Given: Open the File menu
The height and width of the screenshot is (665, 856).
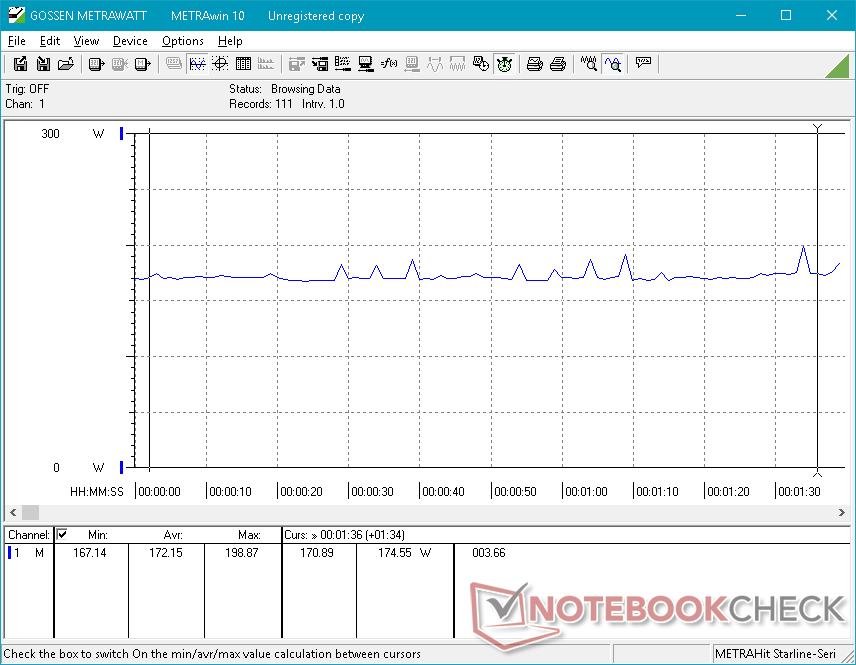Looking at the screenshot, I should [16, 41].
